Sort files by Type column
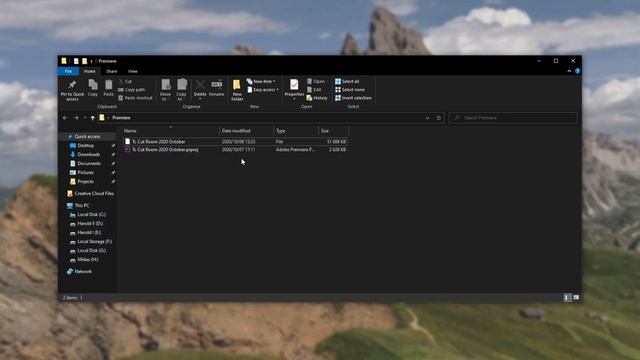The image size is (640, 360). pos(296,131)
